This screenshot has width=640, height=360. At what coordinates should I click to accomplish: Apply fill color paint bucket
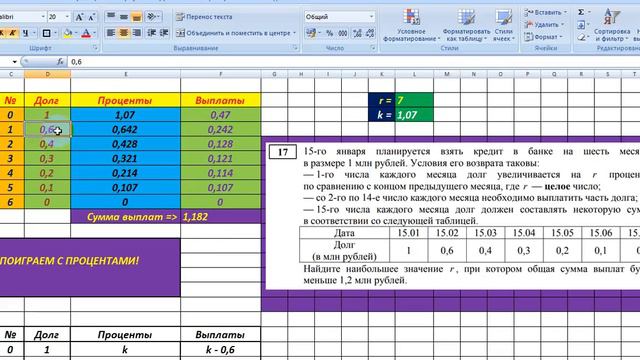pyautogui.click(x=68, y=33)
